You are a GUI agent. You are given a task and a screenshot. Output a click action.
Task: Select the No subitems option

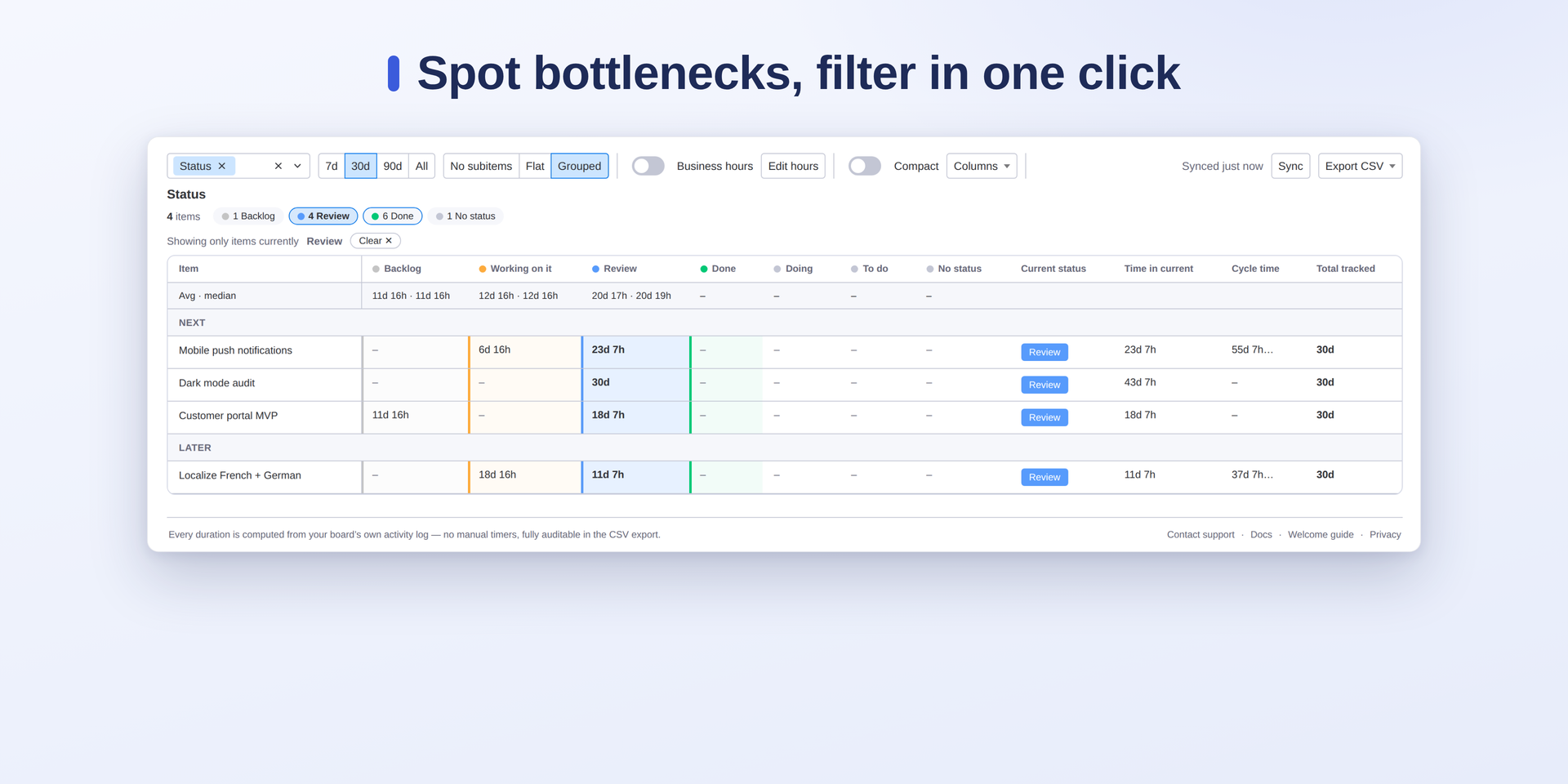[481, 166]
